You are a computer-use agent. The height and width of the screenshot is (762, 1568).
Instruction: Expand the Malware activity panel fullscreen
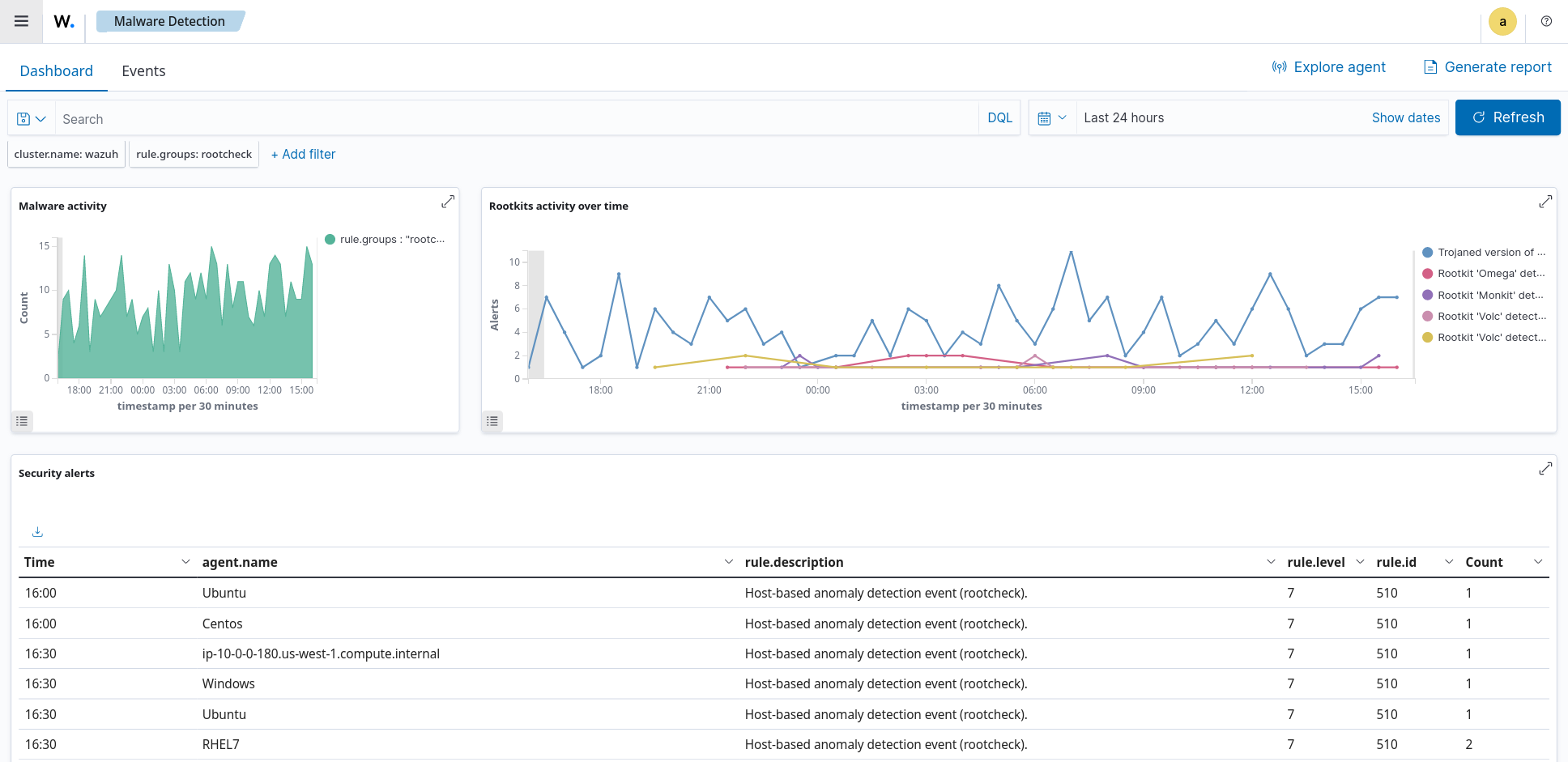(x=447, y=202)
